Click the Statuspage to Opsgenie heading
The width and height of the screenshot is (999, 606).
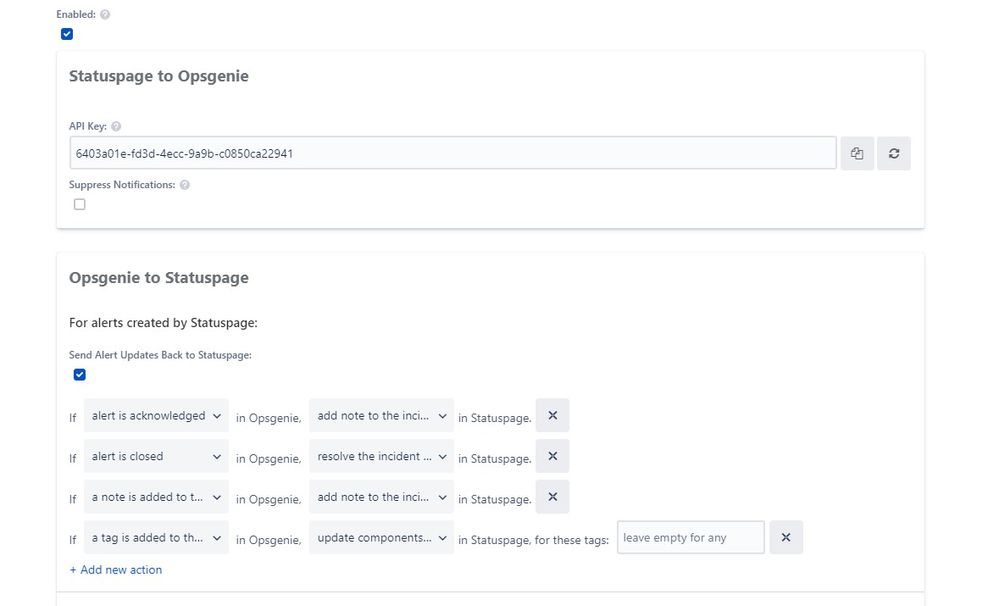(x=159, y=76)
